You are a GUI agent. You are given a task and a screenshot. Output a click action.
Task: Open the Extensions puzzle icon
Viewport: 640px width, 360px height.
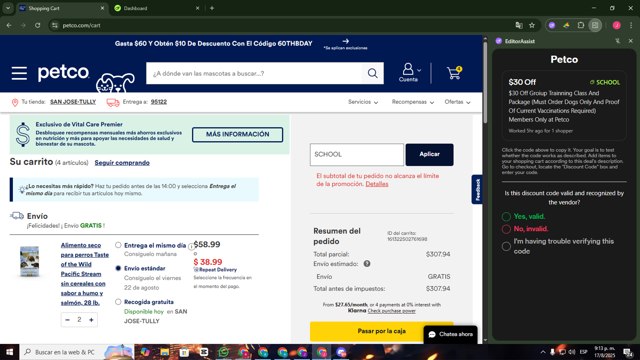click(580, 25)
